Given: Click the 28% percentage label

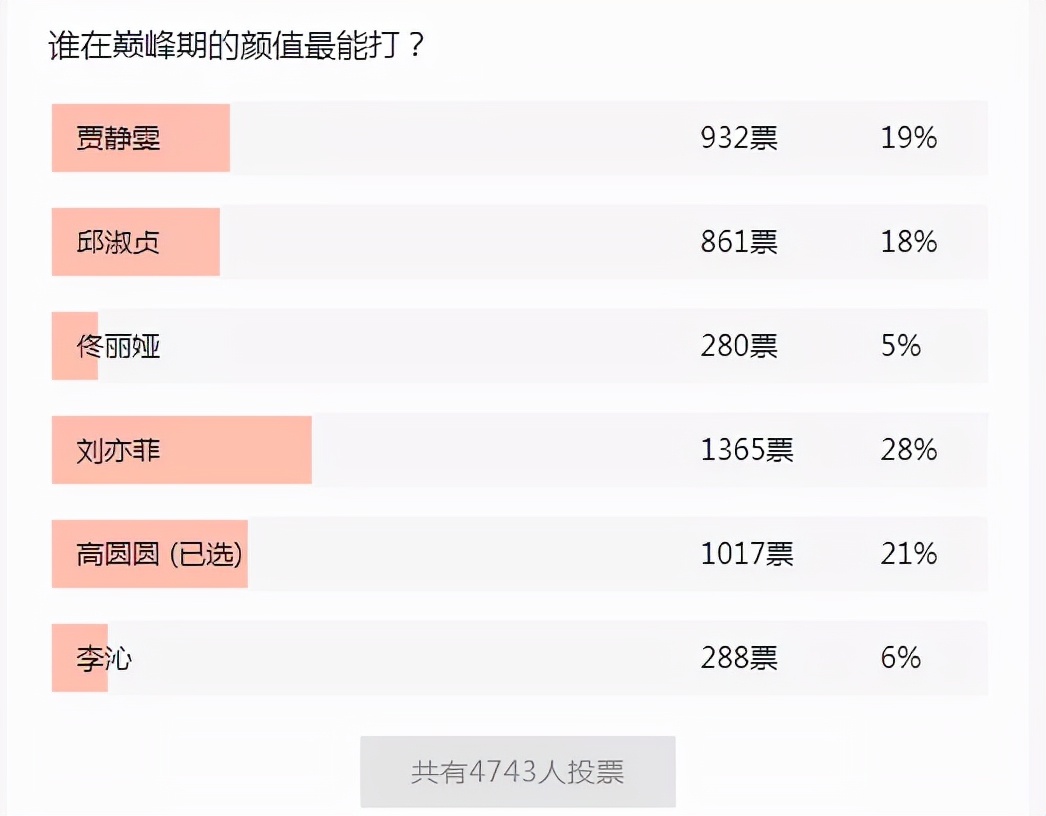Looking at the screenshot, I should coord(909,450).
